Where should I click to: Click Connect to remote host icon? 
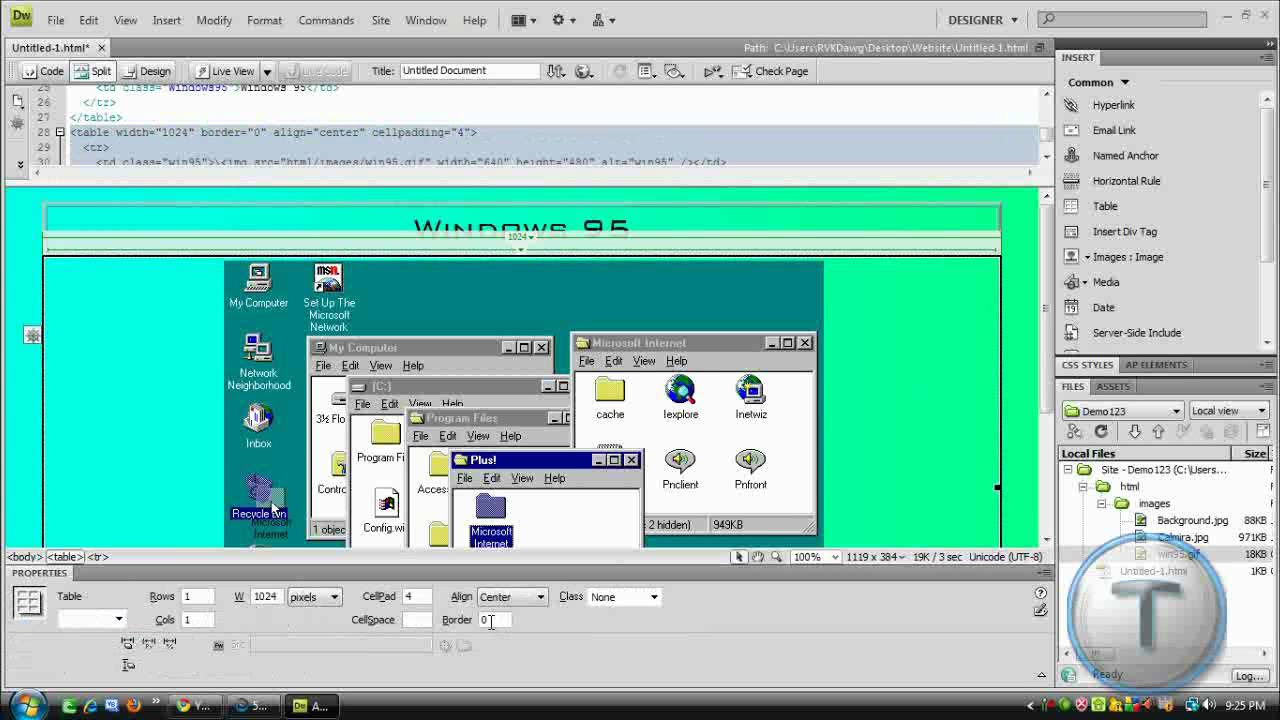(1075, 432)
